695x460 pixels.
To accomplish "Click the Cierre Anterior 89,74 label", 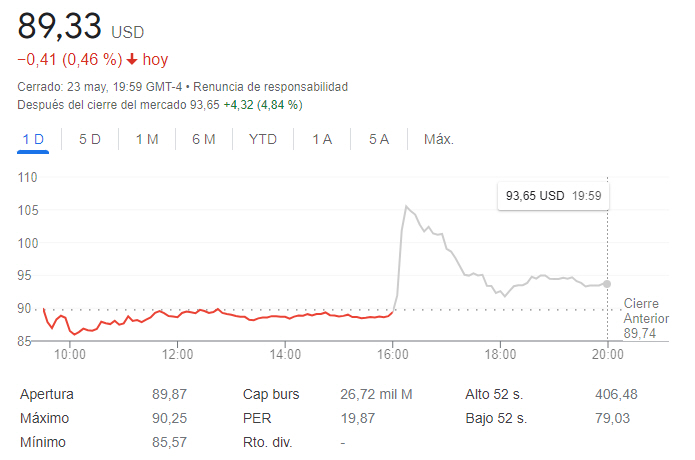I will click(x=645, y=318).
